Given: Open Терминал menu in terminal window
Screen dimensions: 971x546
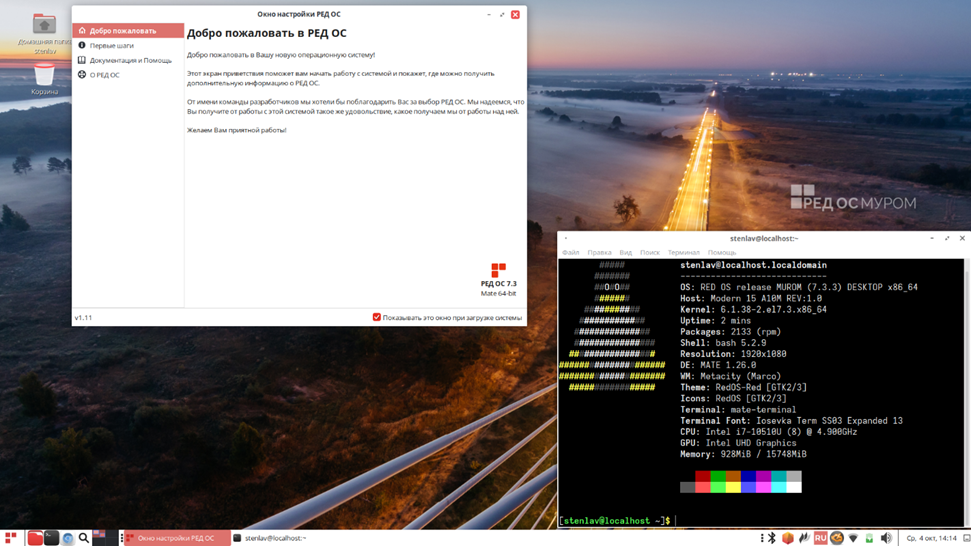Looking at the screenshot, I should click(x=684, y=253).
